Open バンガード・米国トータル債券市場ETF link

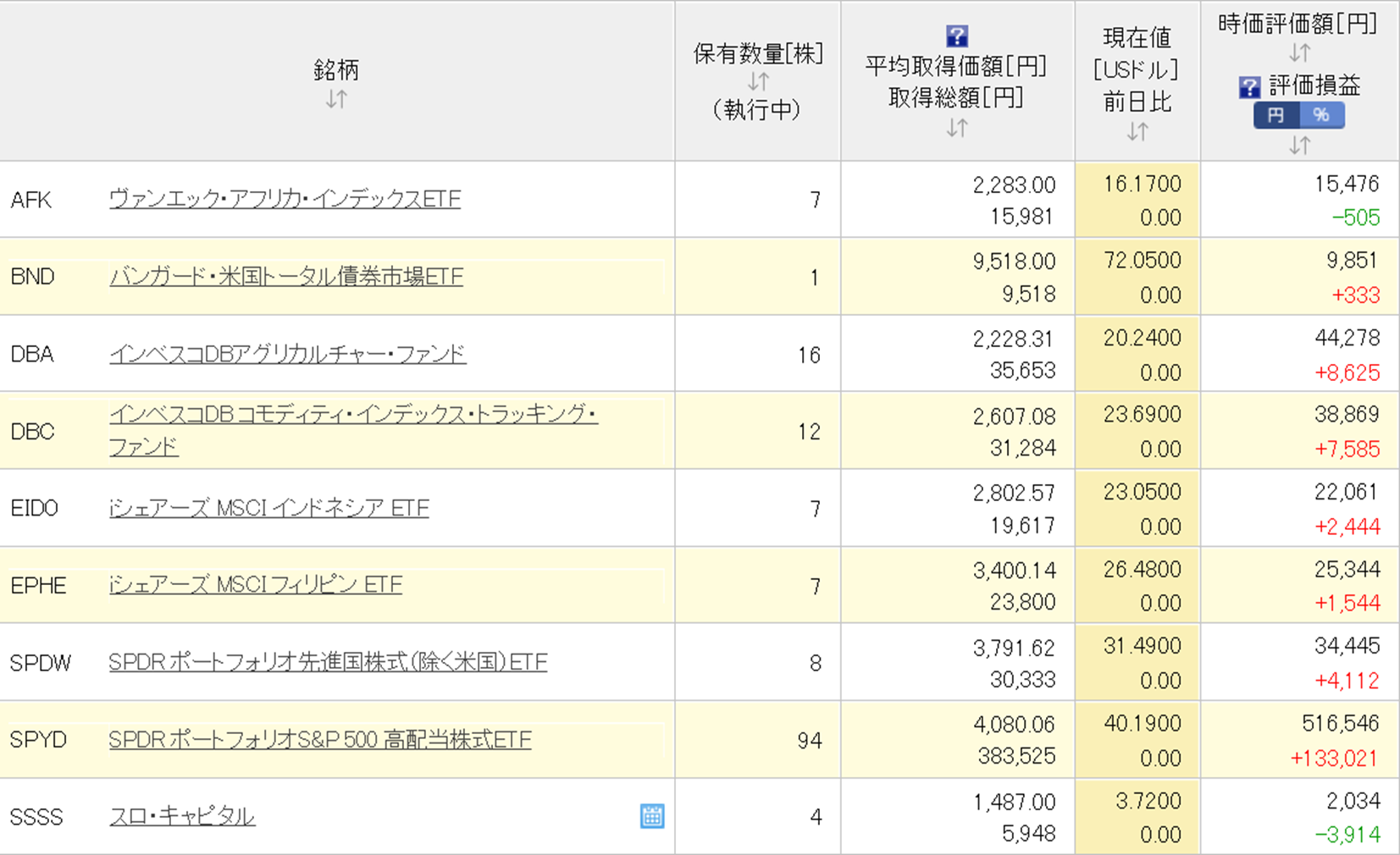coord(285,277)
